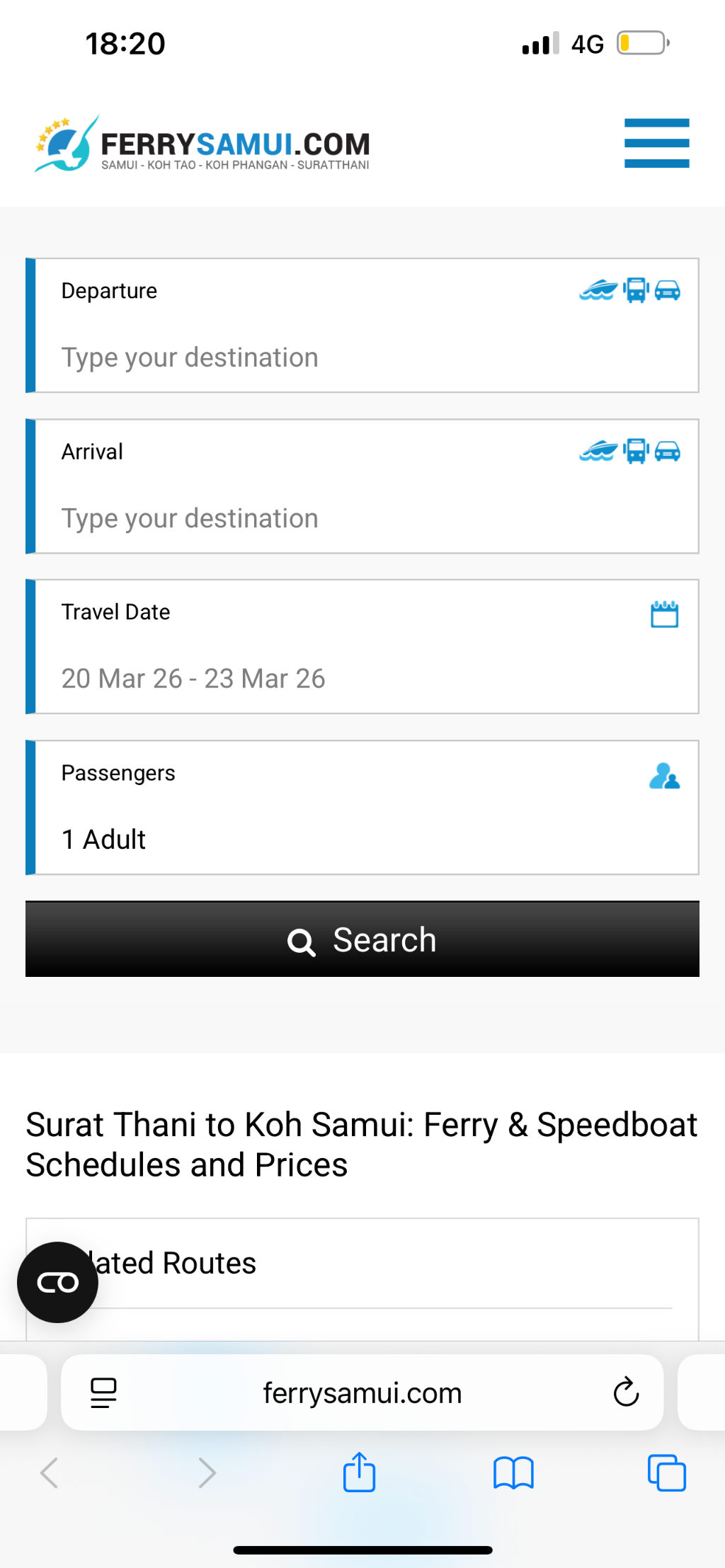Tap the bus icon in Departure field
This screenshot has width=725, height=1568.
(636, 290)
